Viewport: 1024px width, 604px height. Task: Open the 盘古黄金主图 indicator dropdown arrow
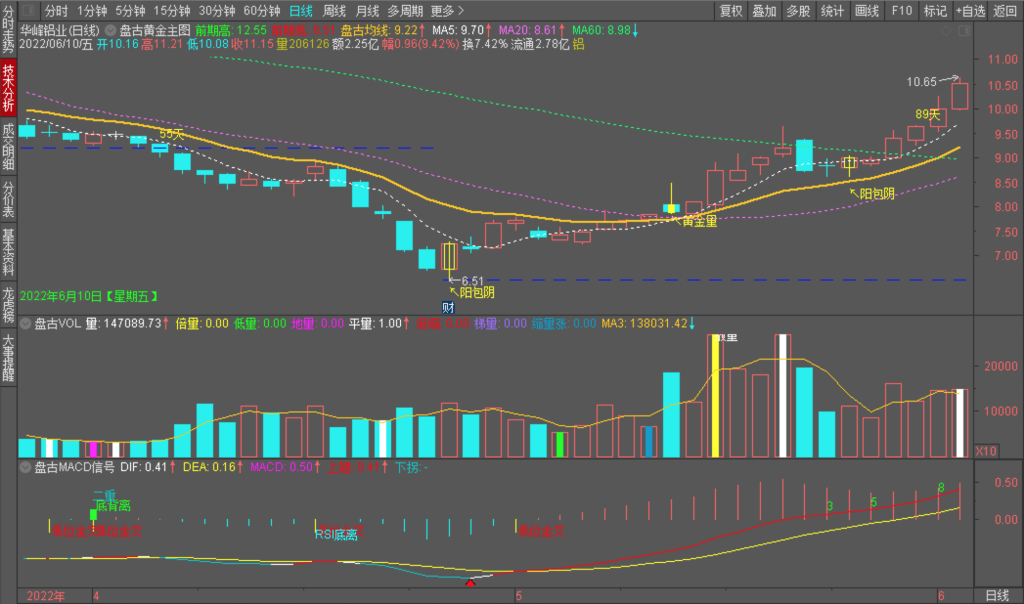pos(109,30)
